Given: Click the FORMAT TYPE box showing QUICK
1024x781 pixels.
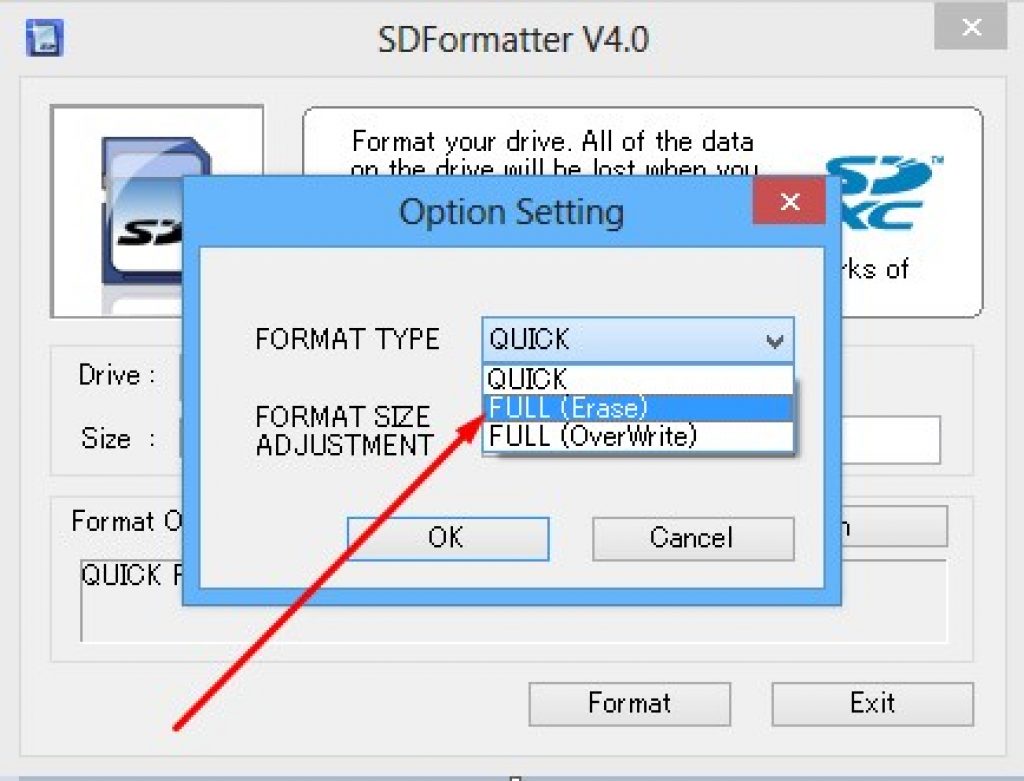Looking at the screenshot, I should (622, 340).
